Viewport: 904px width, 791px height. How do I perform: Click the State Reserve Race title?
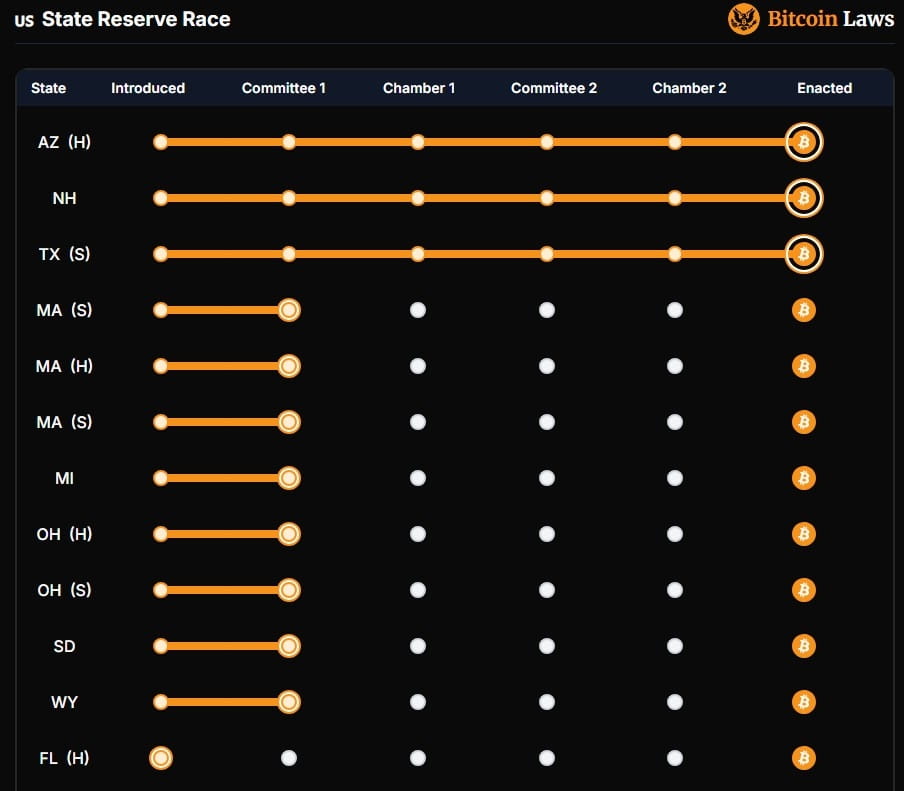[136, 18]
